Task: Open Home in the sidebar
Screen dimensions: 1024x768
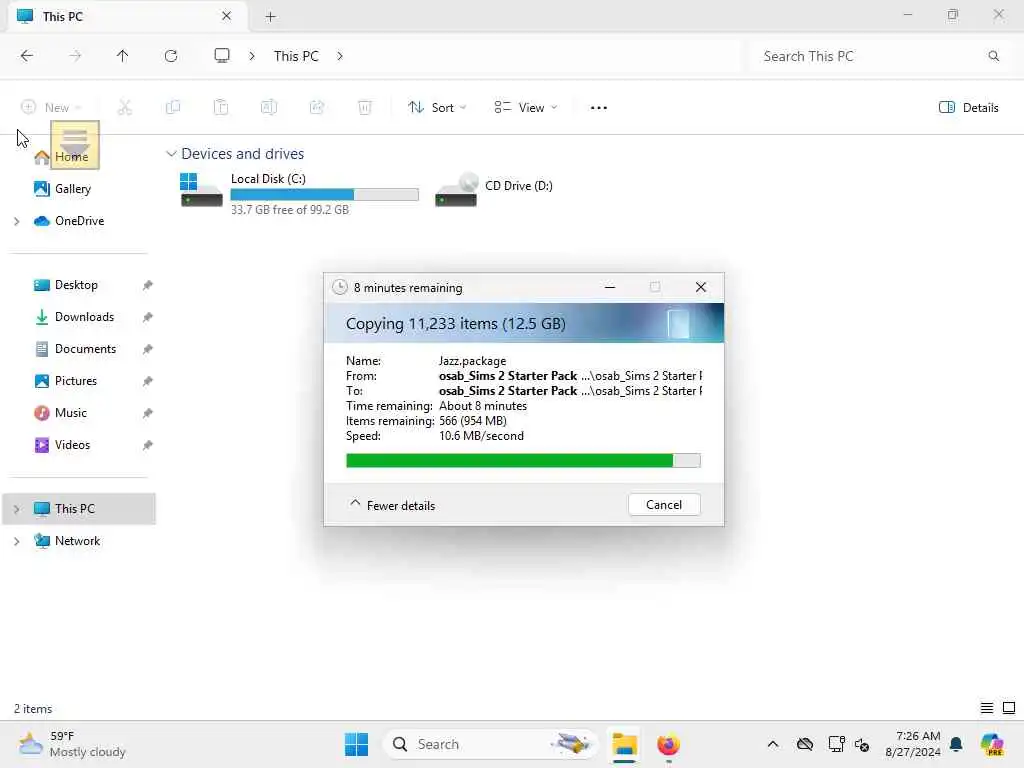Action: 71,157
